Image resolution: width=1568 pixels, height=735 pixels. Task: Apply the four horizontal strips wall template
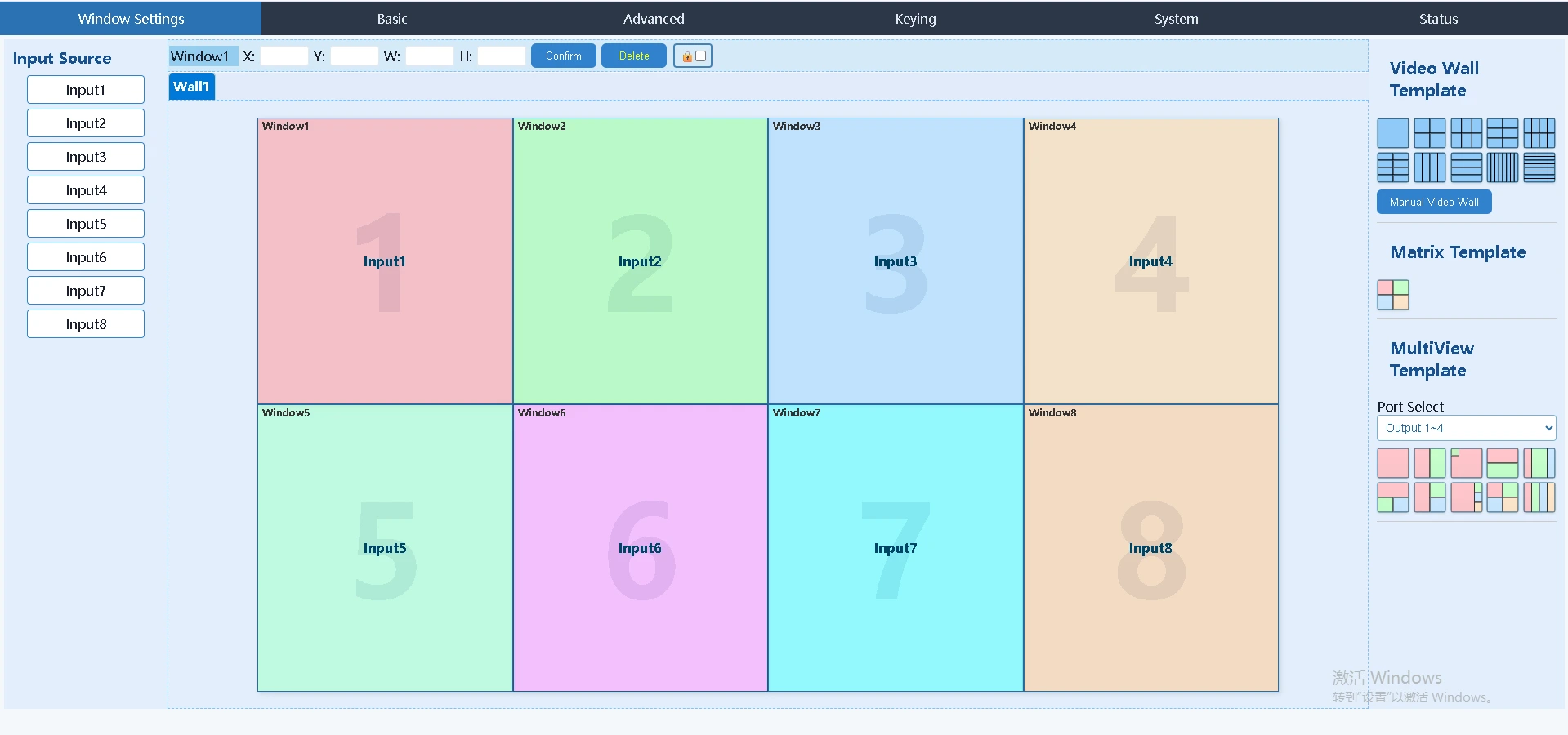[x=1467, y=167]
